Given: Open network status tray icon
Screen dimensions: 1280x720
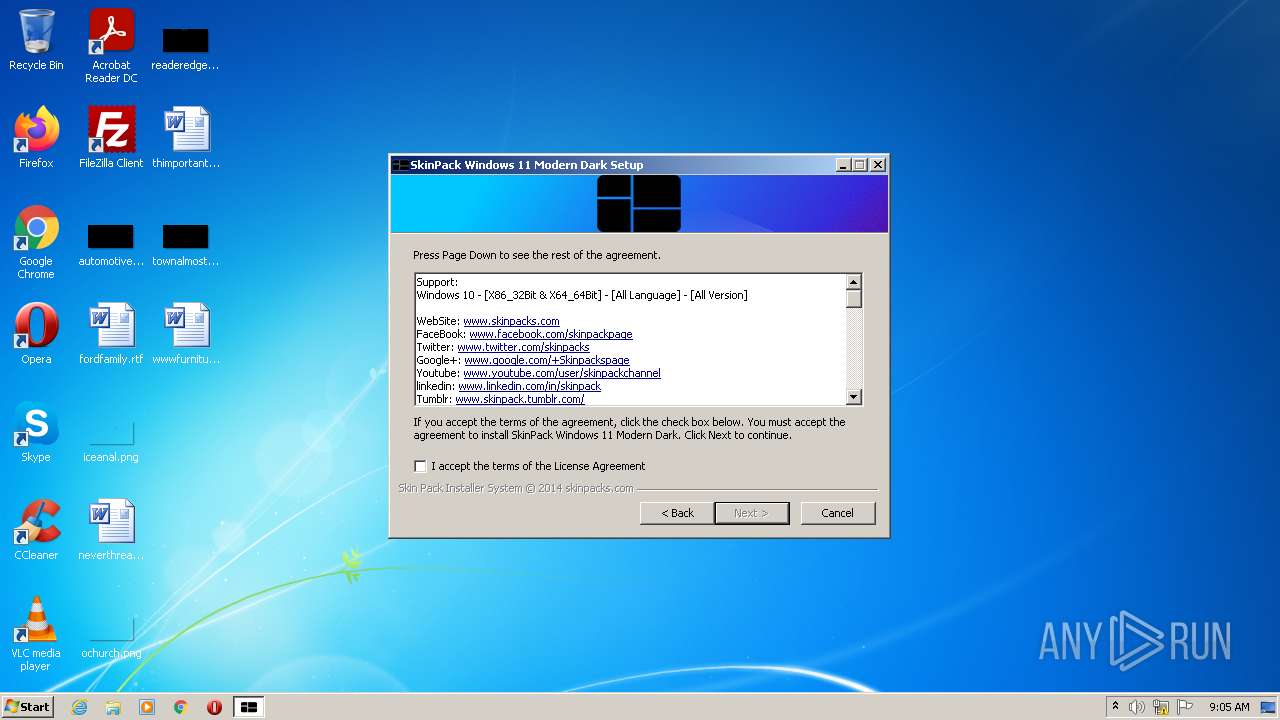Looking at the screenshot, I should (1161, 707).
